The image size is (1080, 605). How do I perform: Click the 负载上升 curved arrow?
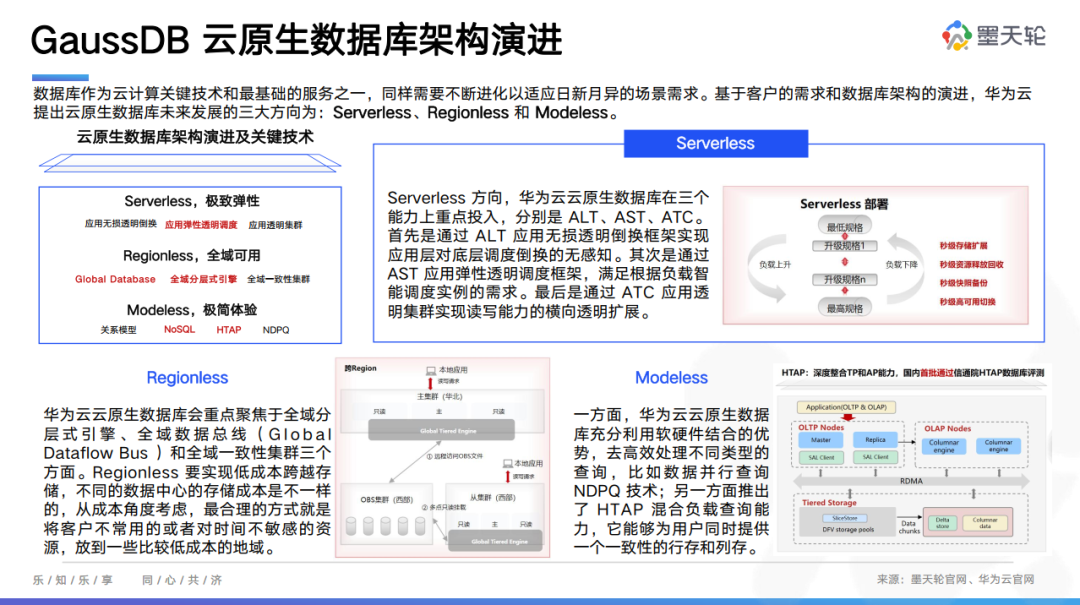tap(769, 268)
